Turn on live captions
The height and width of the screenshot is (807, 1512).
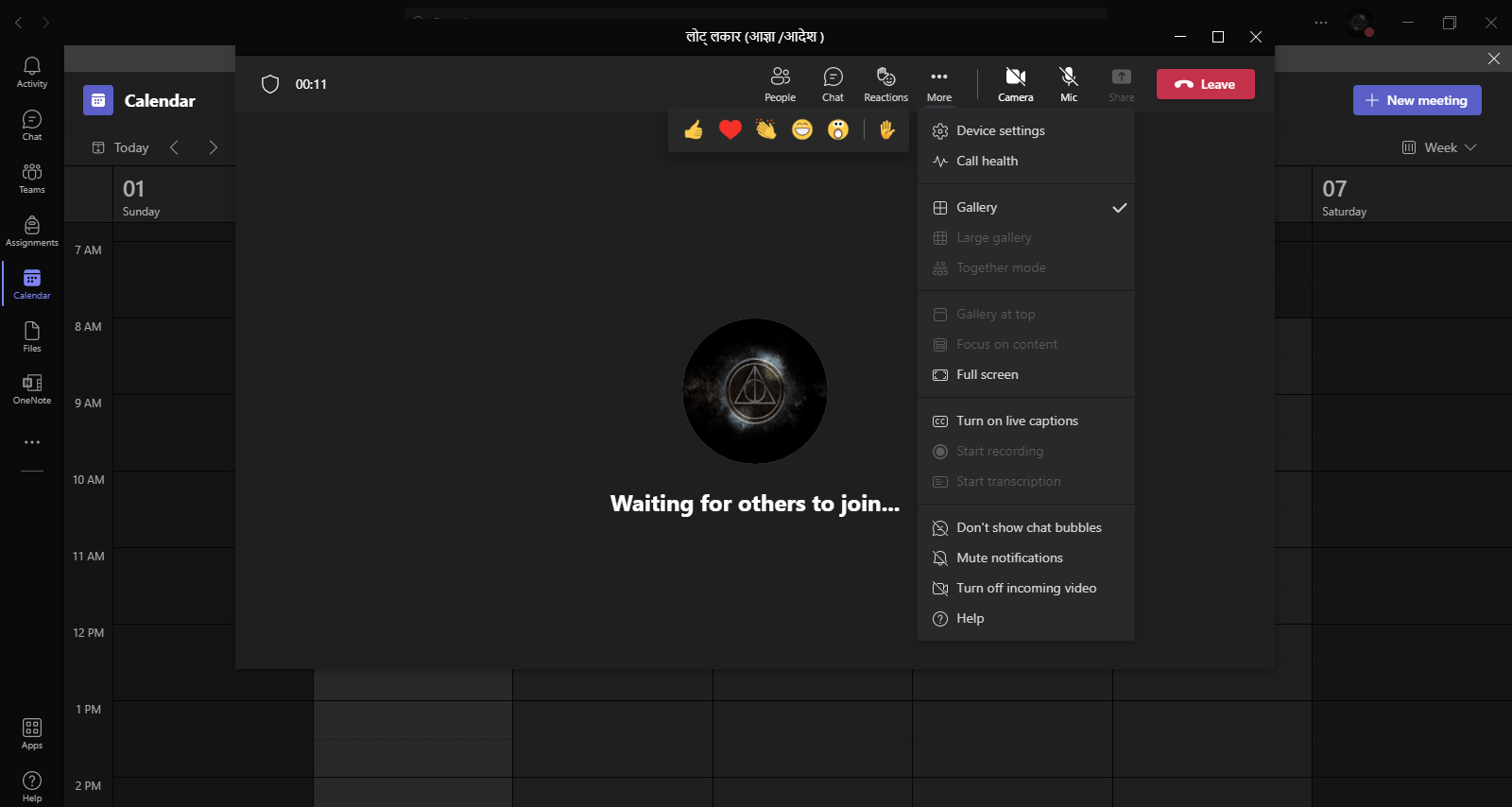(1026, 421)
